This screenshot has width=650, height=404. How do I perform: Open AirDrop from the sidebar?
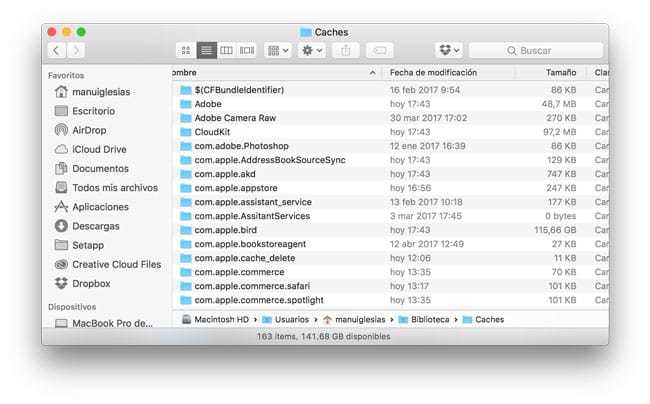(x=89, y=130)
